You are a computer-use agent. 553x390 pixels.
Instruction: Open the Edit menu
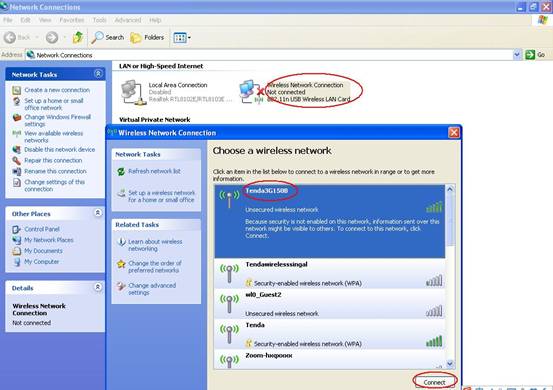(25, 20)
